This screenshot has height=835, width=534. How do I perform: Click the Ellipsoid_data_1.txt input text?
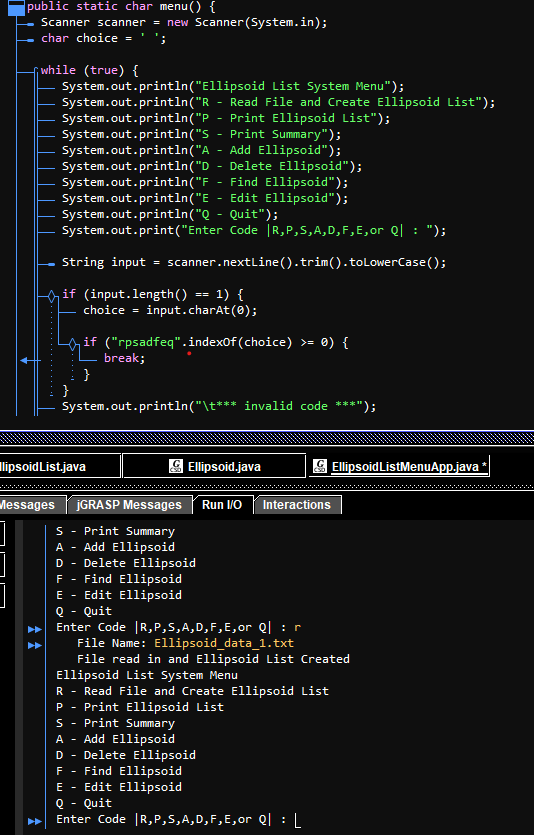(224, 643)
